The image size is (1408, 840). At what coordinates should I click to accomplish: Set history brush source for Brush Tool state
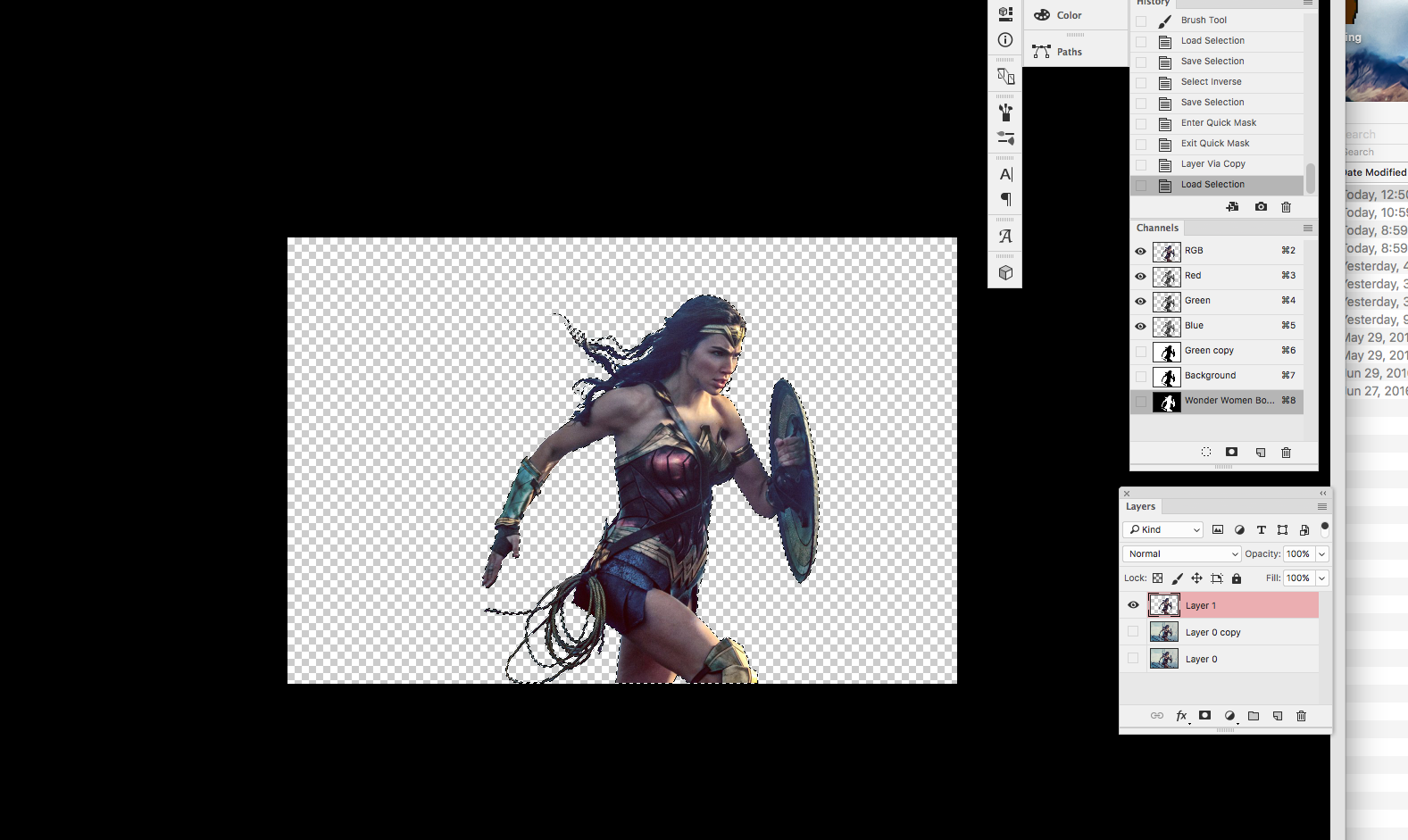click(x=1141, y=21)
